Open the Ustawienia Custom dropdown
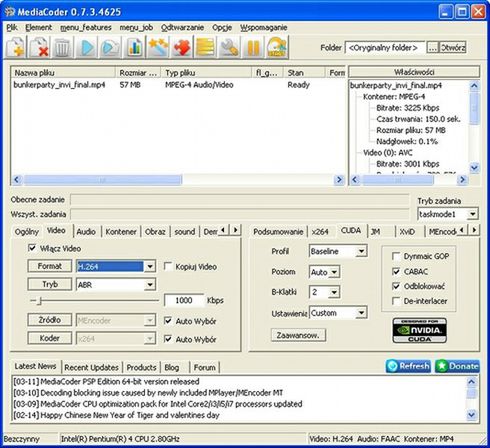Viewport: 490px width, 448px height. tap(361, 313)
